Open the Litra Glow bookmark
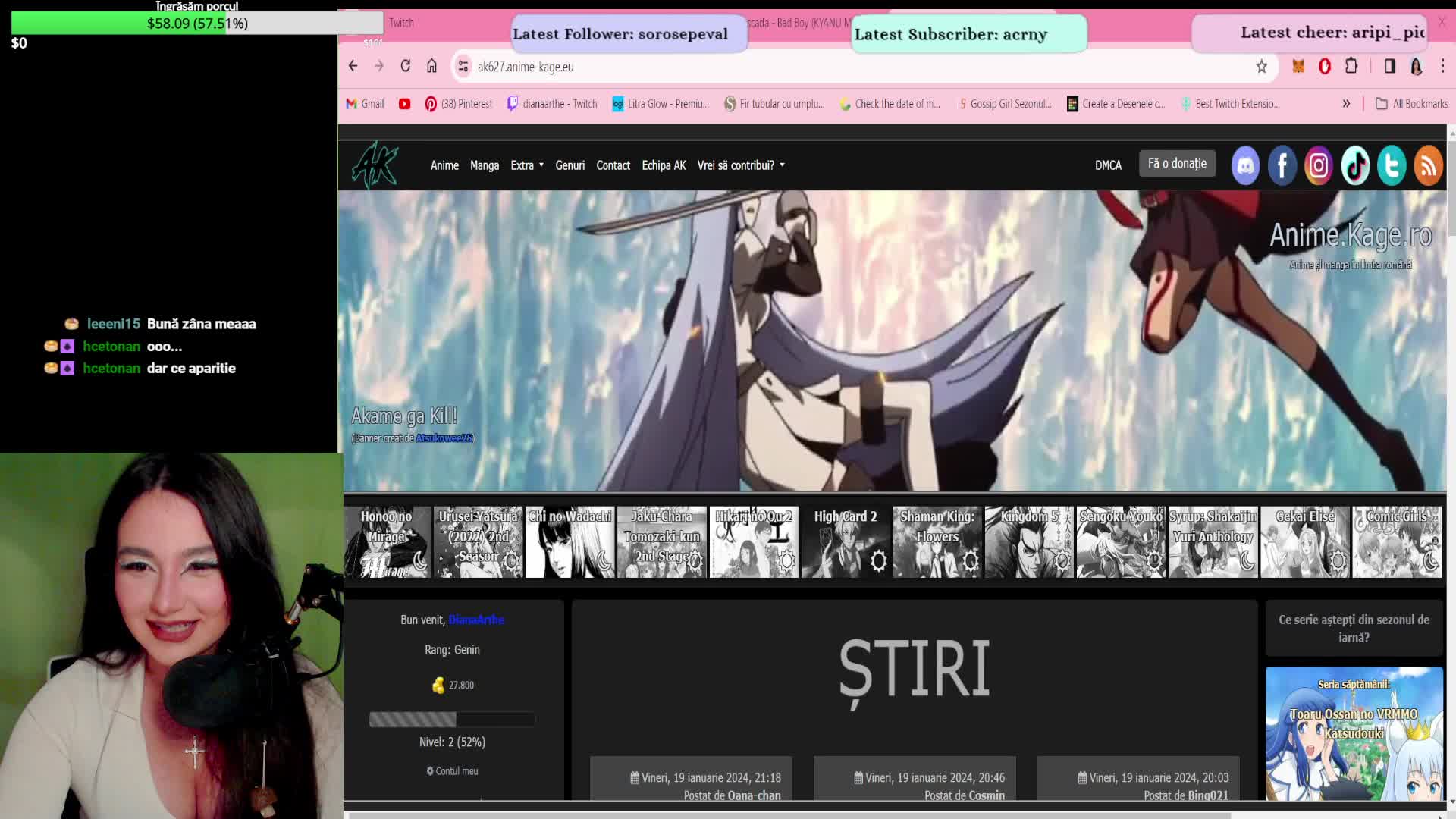Screen dimensions: 1456x819 [661, 104]
